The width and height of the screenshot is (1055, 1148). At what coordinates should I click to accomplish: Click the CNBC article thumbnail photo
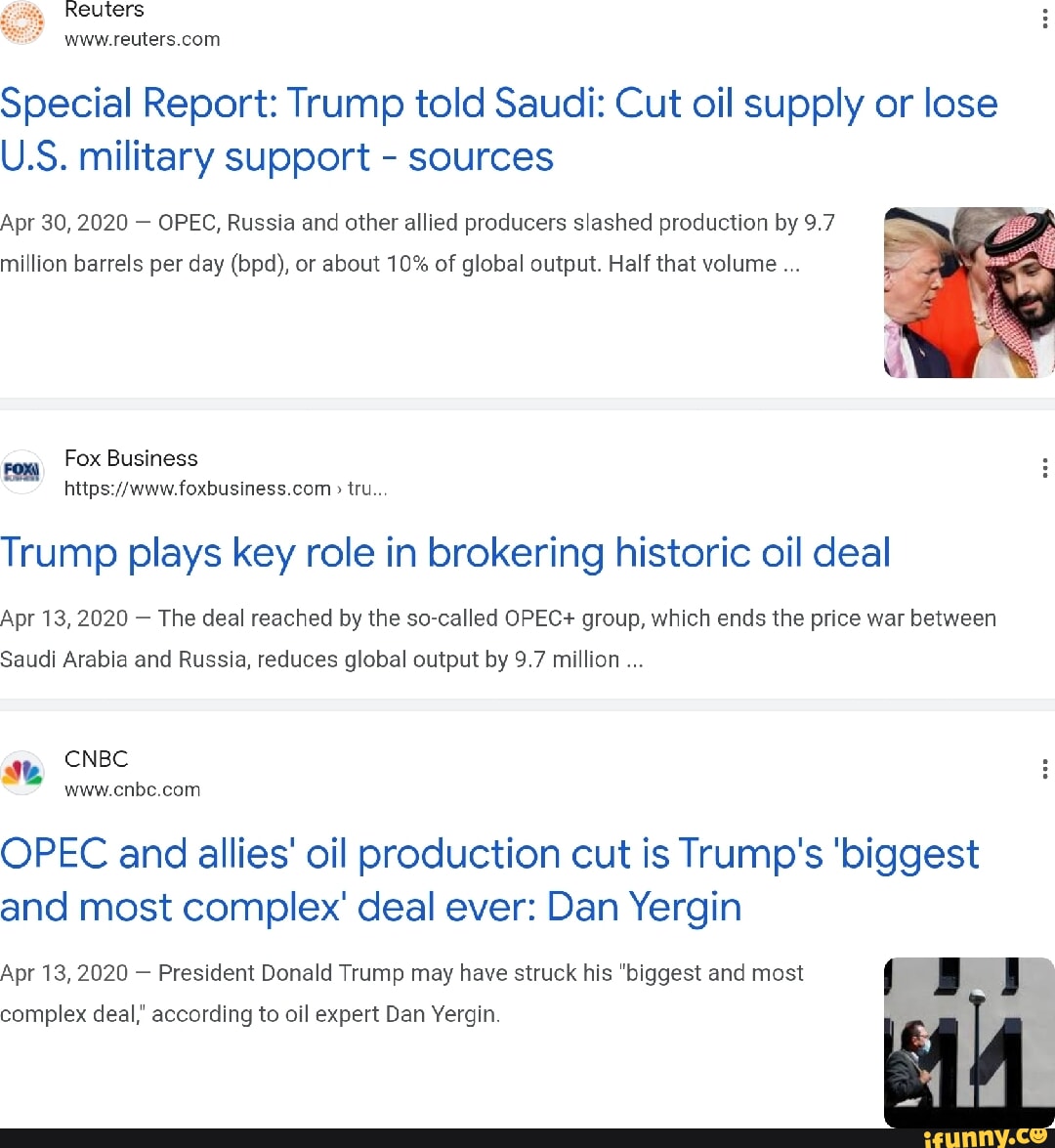click(x=969, y=1042)
